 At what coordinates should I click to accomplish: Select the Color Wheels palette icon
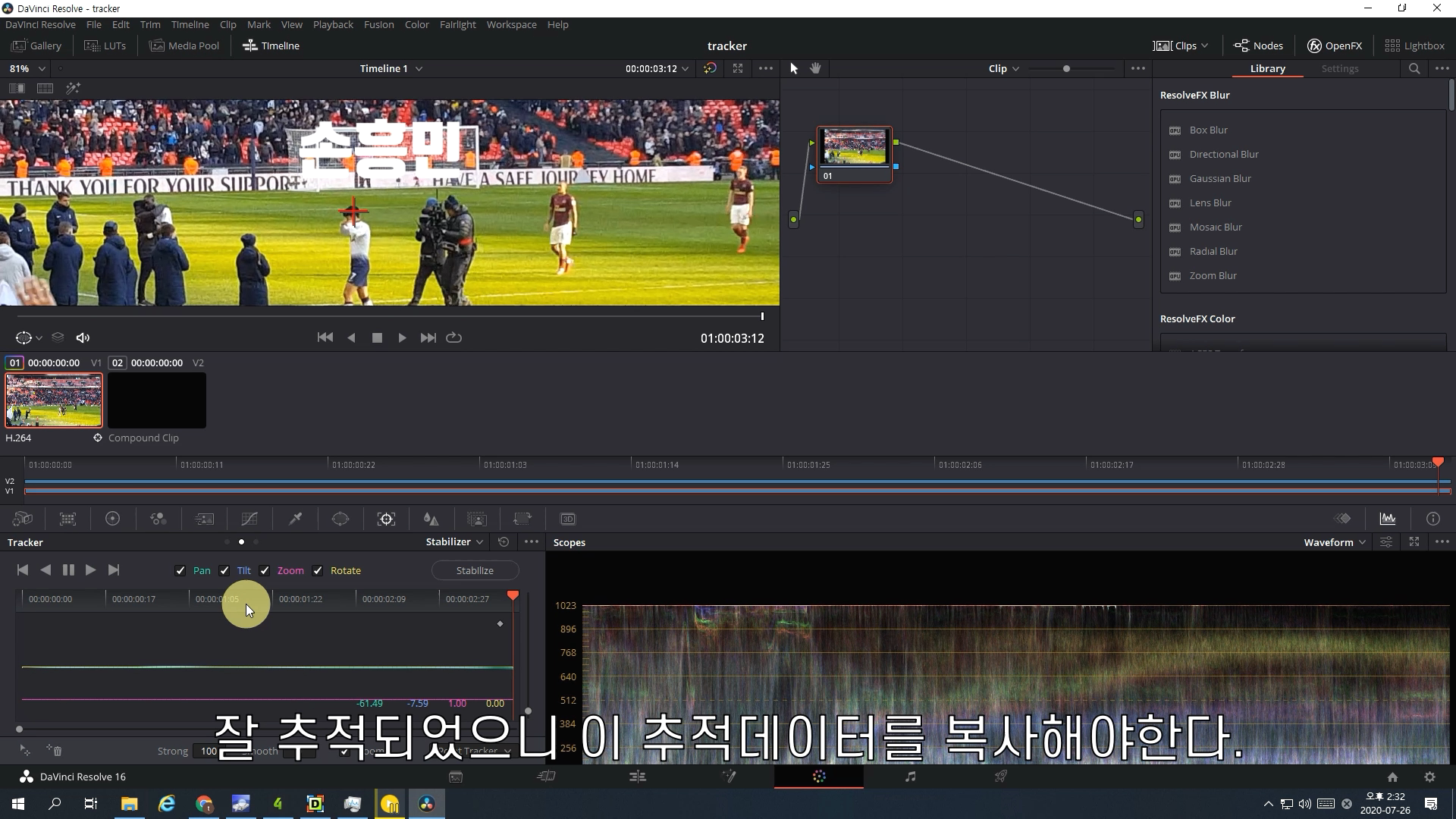pos(112,519)
